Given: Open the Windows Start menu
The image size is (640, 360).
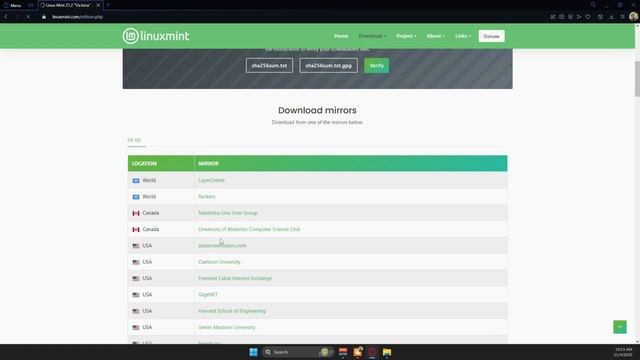Looking at the screenshot, I should [253, 352].
